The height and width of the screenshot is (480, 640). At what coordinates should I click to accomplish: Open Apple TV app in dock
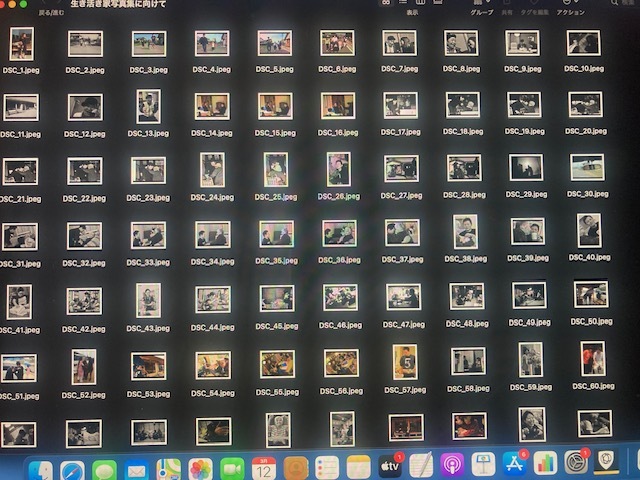click(389, 466)
